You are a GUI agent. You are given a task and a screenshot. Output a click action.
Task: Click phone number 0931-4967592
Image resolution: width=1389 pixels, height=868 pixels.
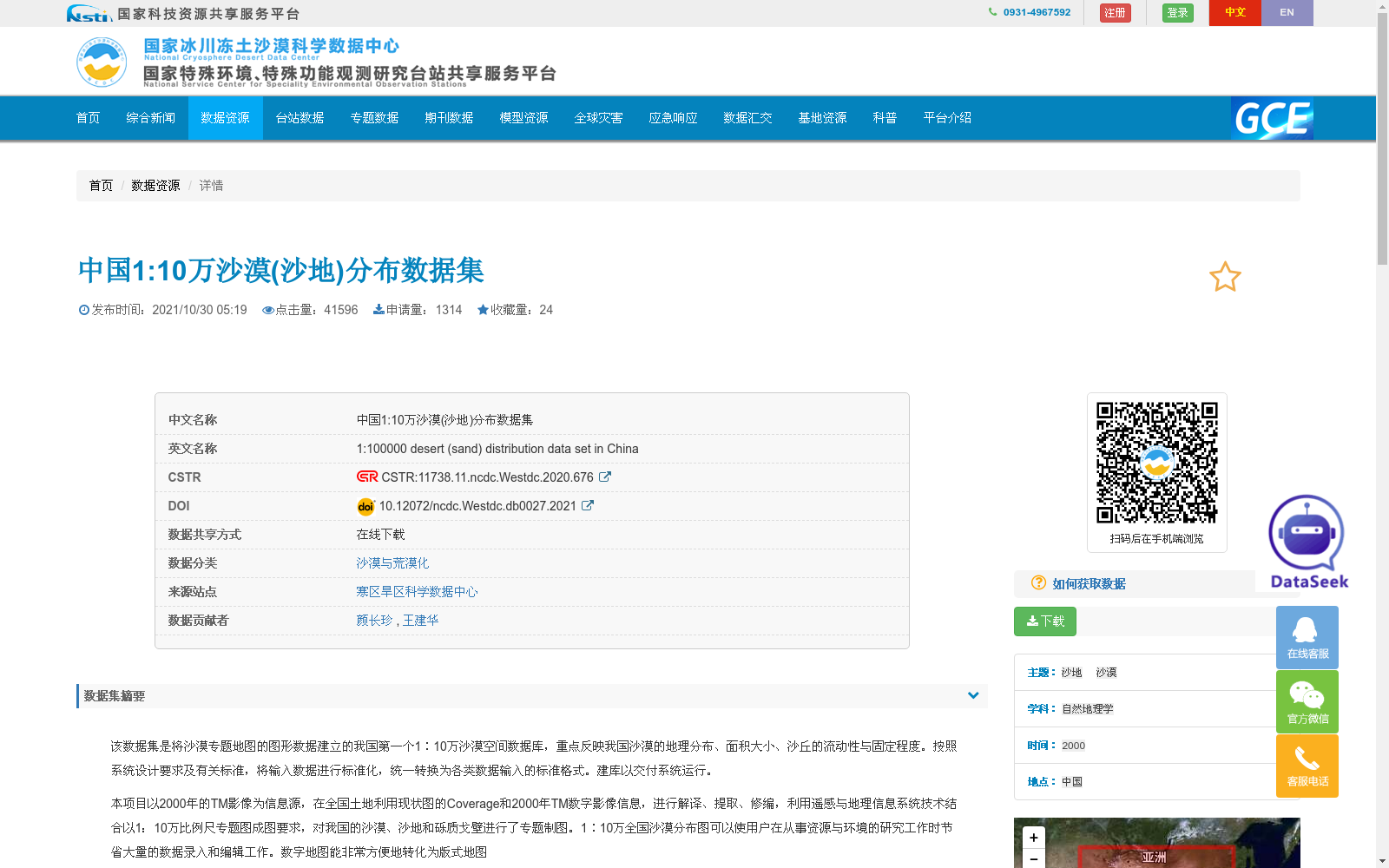coord(1037,12)
